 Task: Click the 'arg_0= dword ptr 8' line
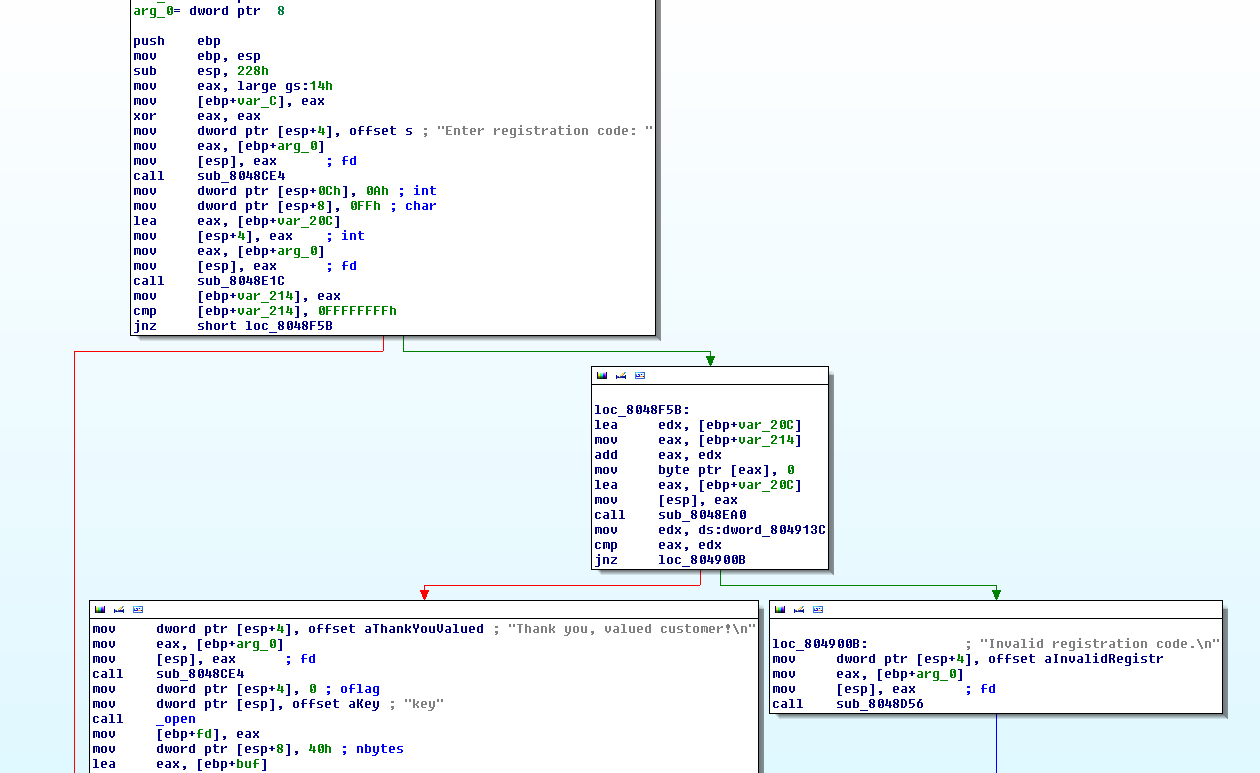coord(209,11)
